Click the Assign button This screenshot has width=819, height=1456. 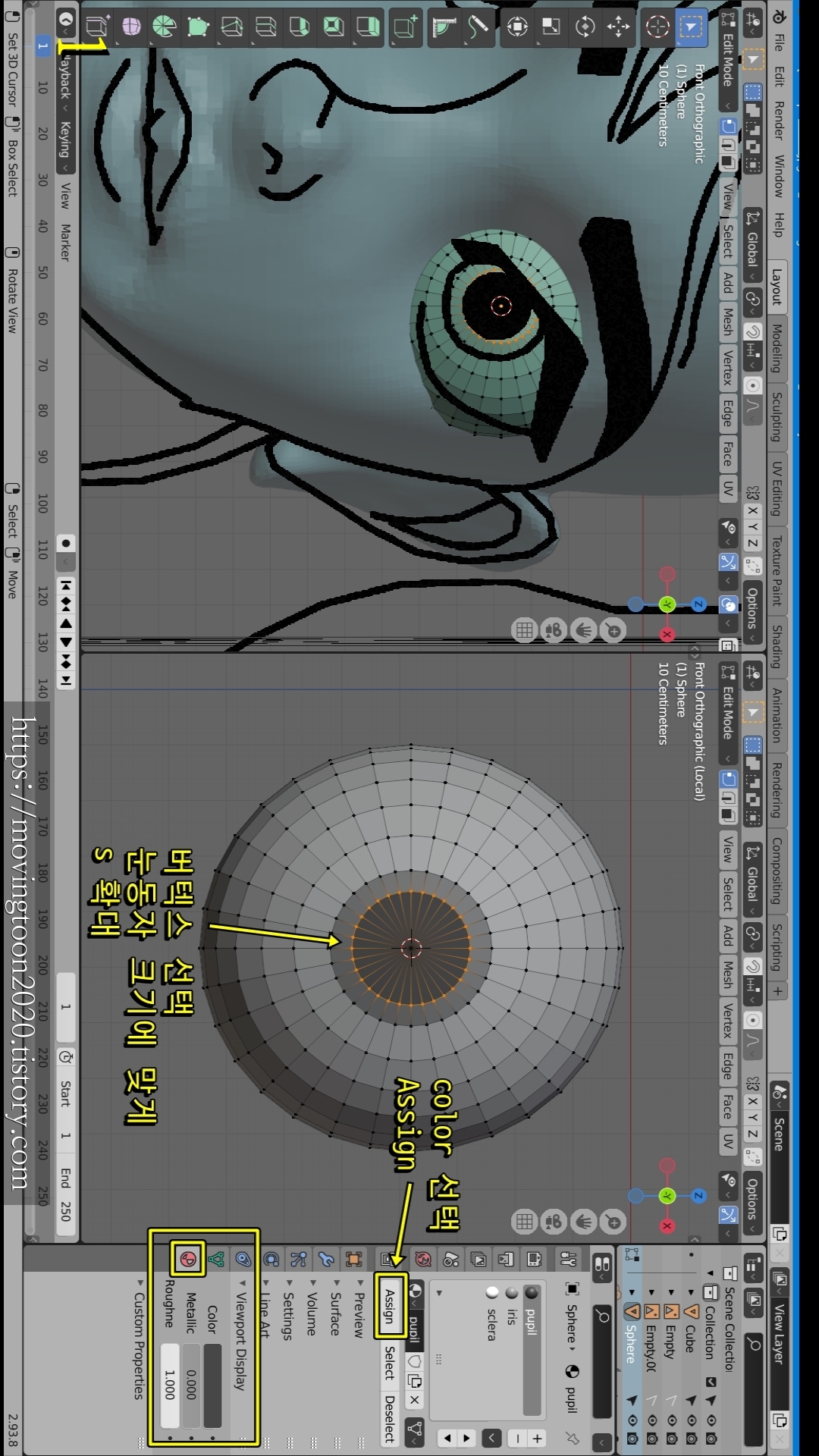391,1306
